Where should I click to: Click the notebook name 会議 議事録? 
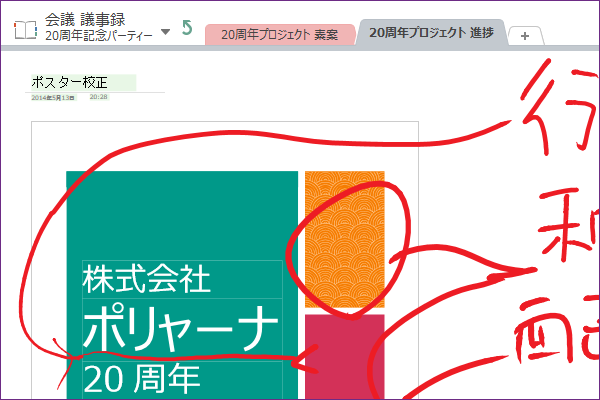(85, 20)
